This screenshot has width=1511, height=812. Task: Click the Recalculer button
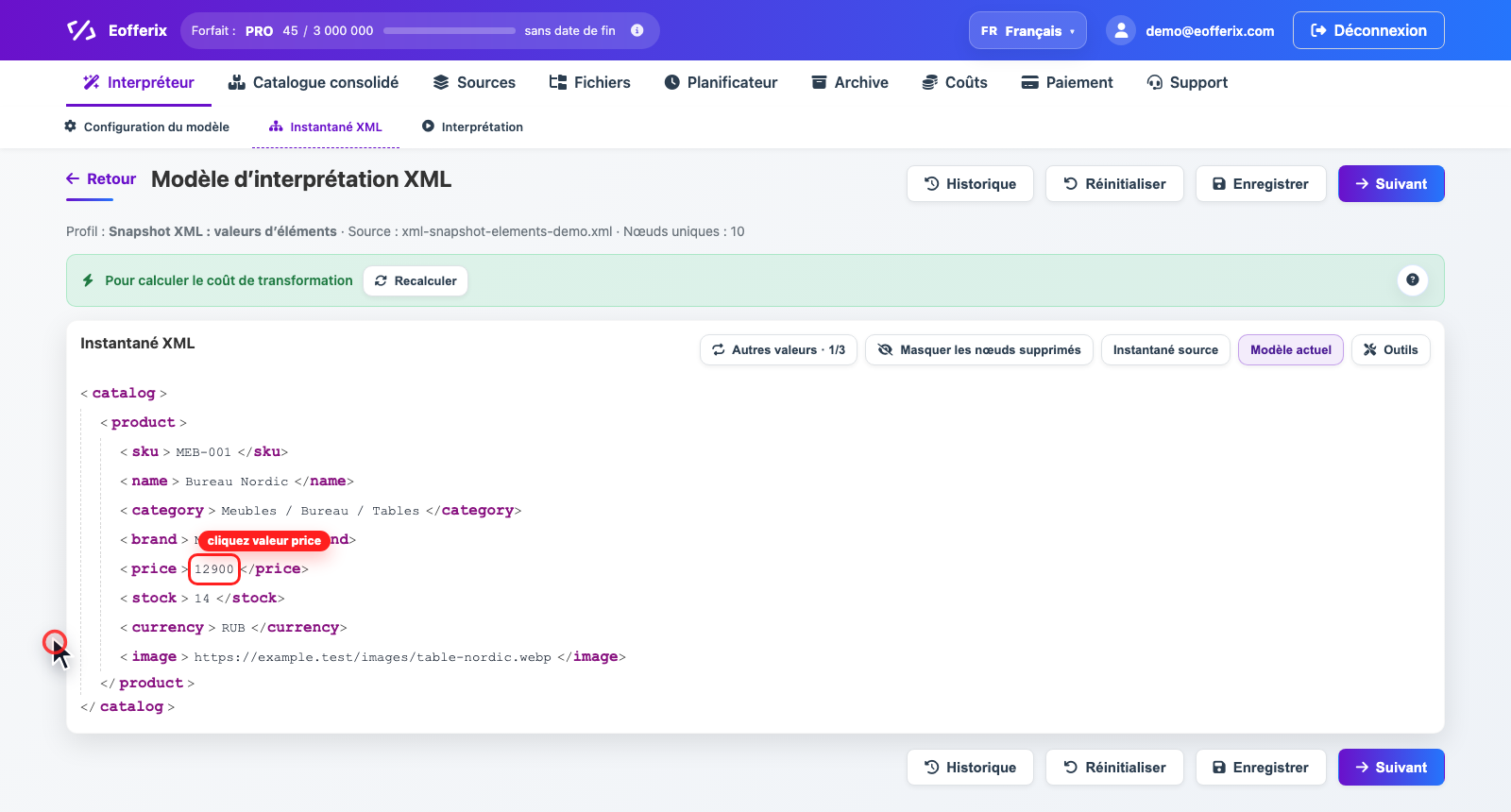tap(416, 280)
